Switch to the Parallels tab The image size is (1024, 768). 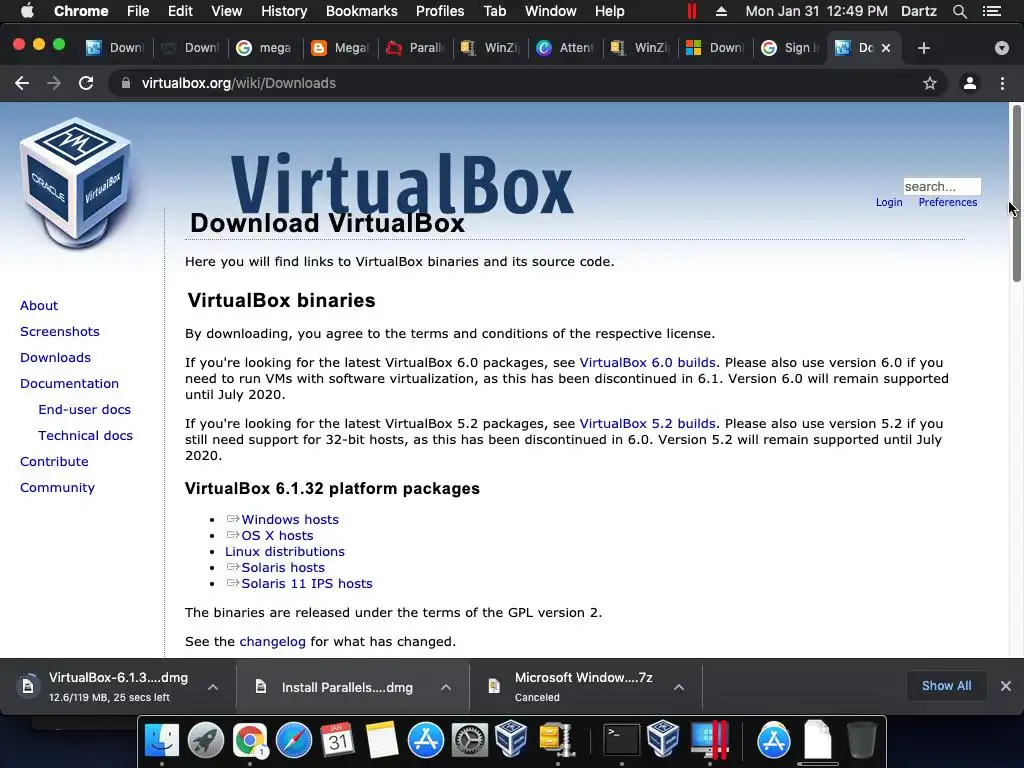pos(416,48)
